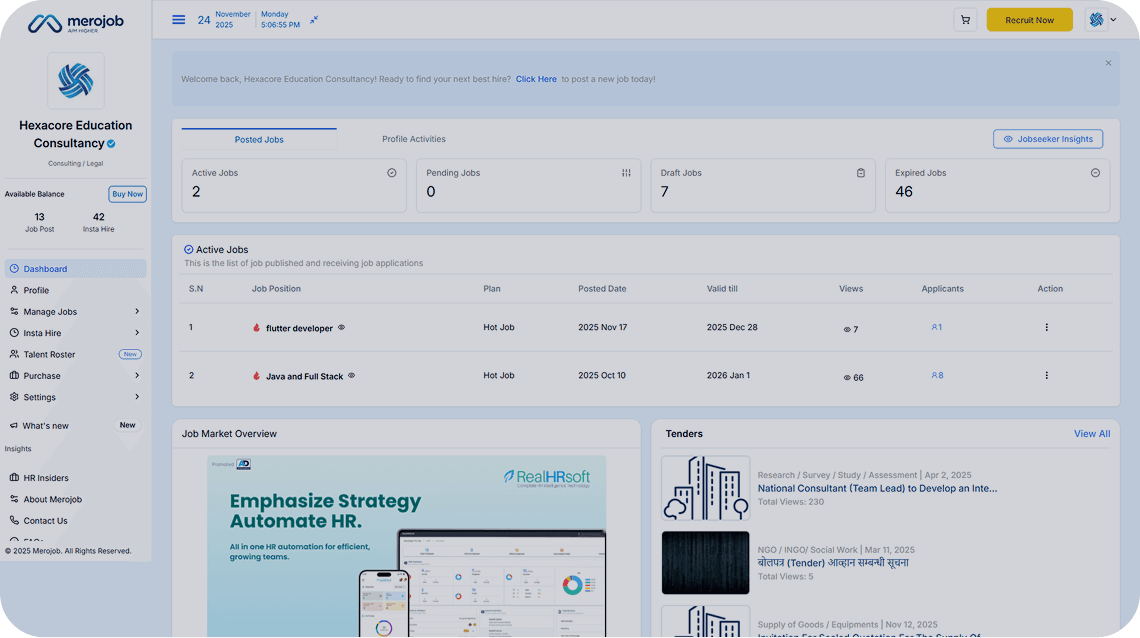The width and height of the screenshot is (1140, 638).
Task: Click the Pending Jobs filter icon
Action: 626,173
